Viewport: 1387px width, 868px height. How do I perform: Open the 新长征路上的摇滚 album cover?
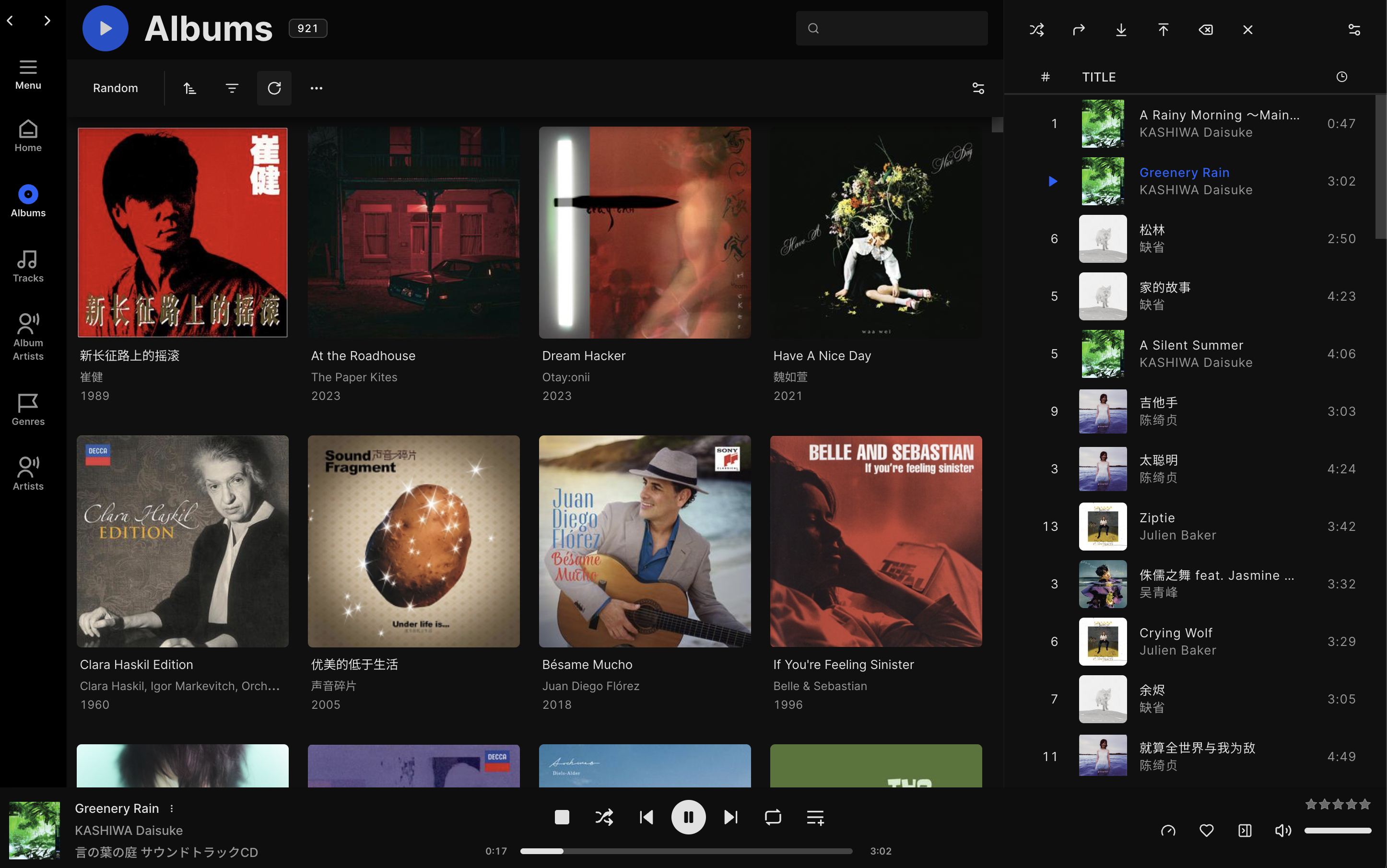pyautogui.click(x=183, y=233)
